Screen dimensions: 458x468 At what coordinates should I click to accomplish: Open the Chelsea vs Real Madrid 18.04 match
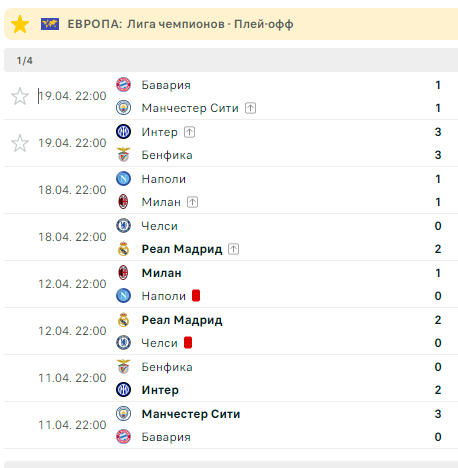(231, 237)
